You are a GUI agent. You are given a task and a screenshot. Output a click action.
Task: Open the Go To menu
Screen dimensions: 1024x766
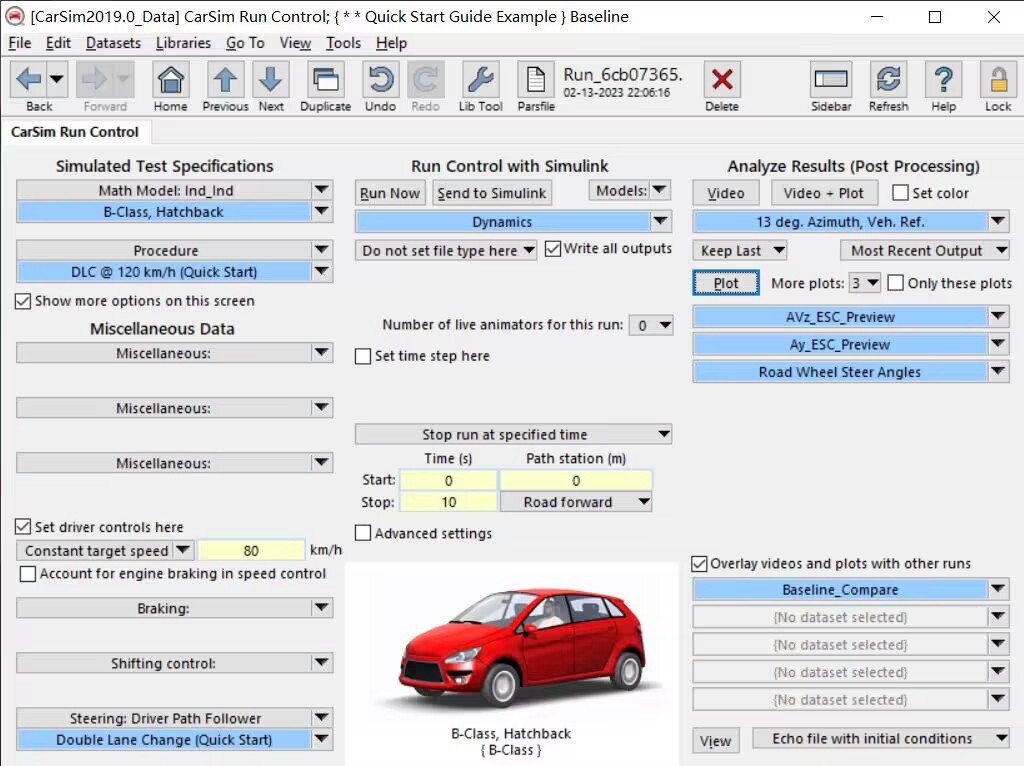click(245, 43)
